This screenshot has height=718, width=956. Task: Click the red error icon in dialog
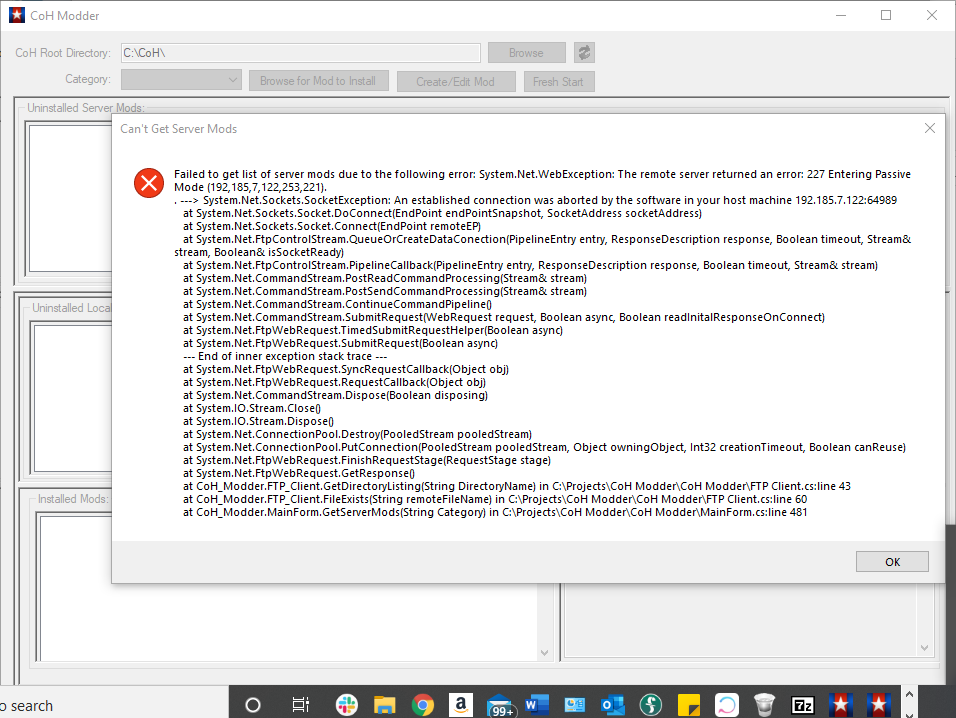coord(149,183)
